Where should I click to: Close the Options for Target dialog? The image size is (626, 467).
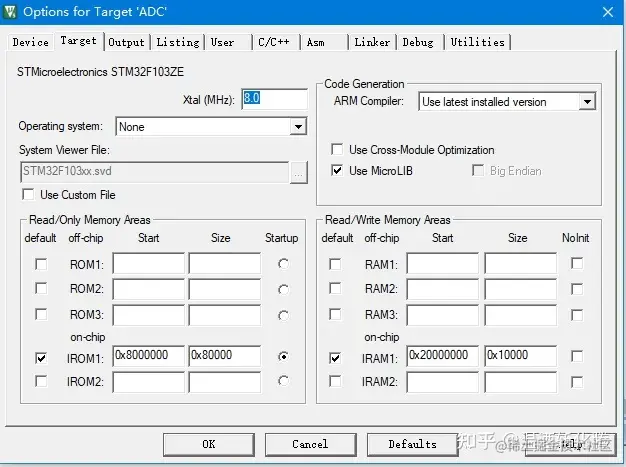[x=608, y=12]
